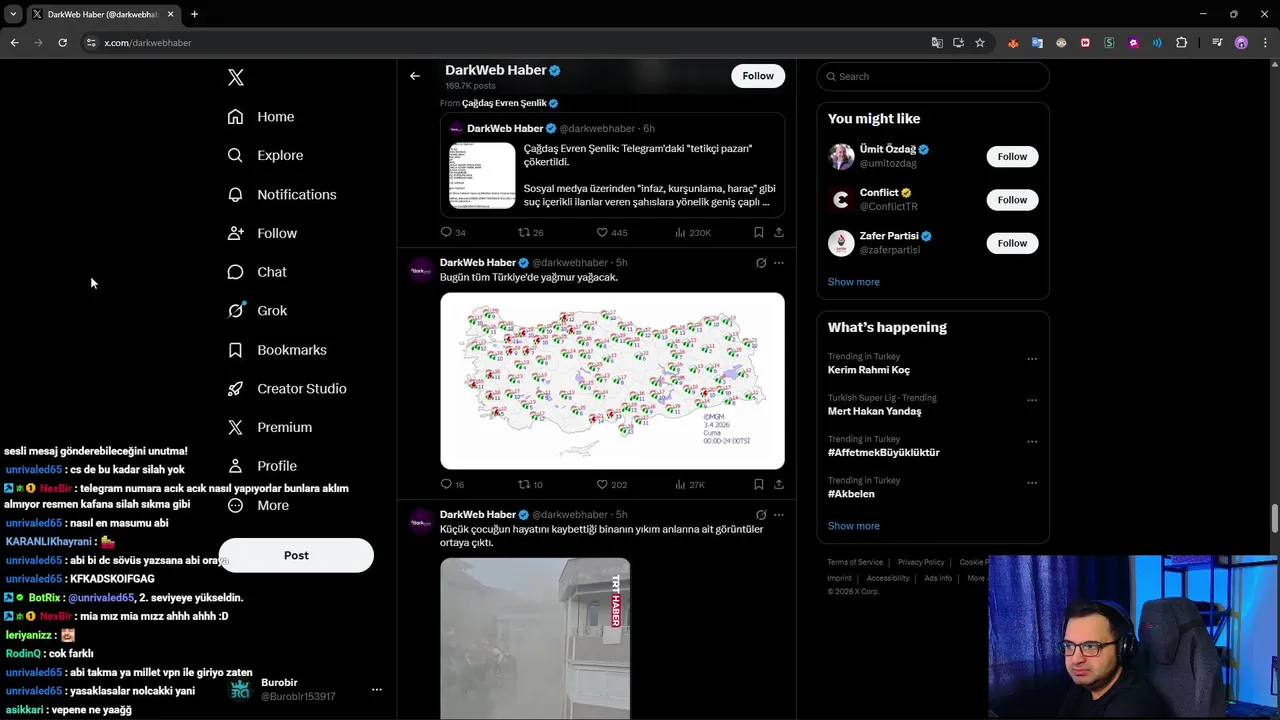Open the quoted DarkWeb Haber post card
The image size is (1280, 720).
pyautogui.click(x=612, y=164)
